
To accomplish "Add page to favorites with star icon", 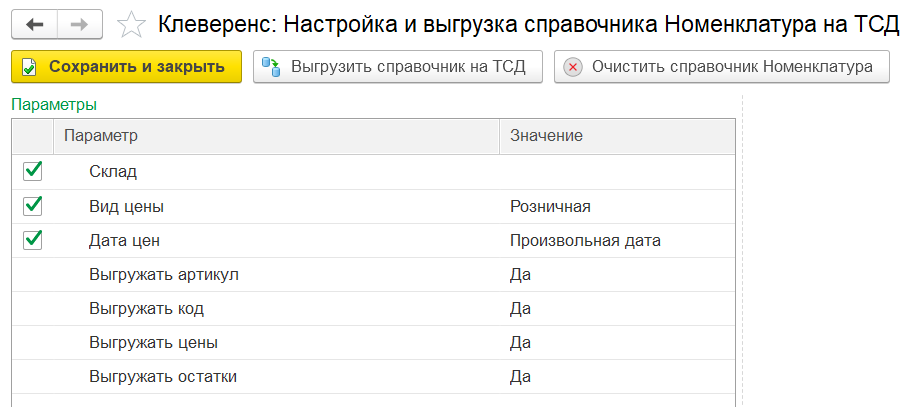I will 131,25.
